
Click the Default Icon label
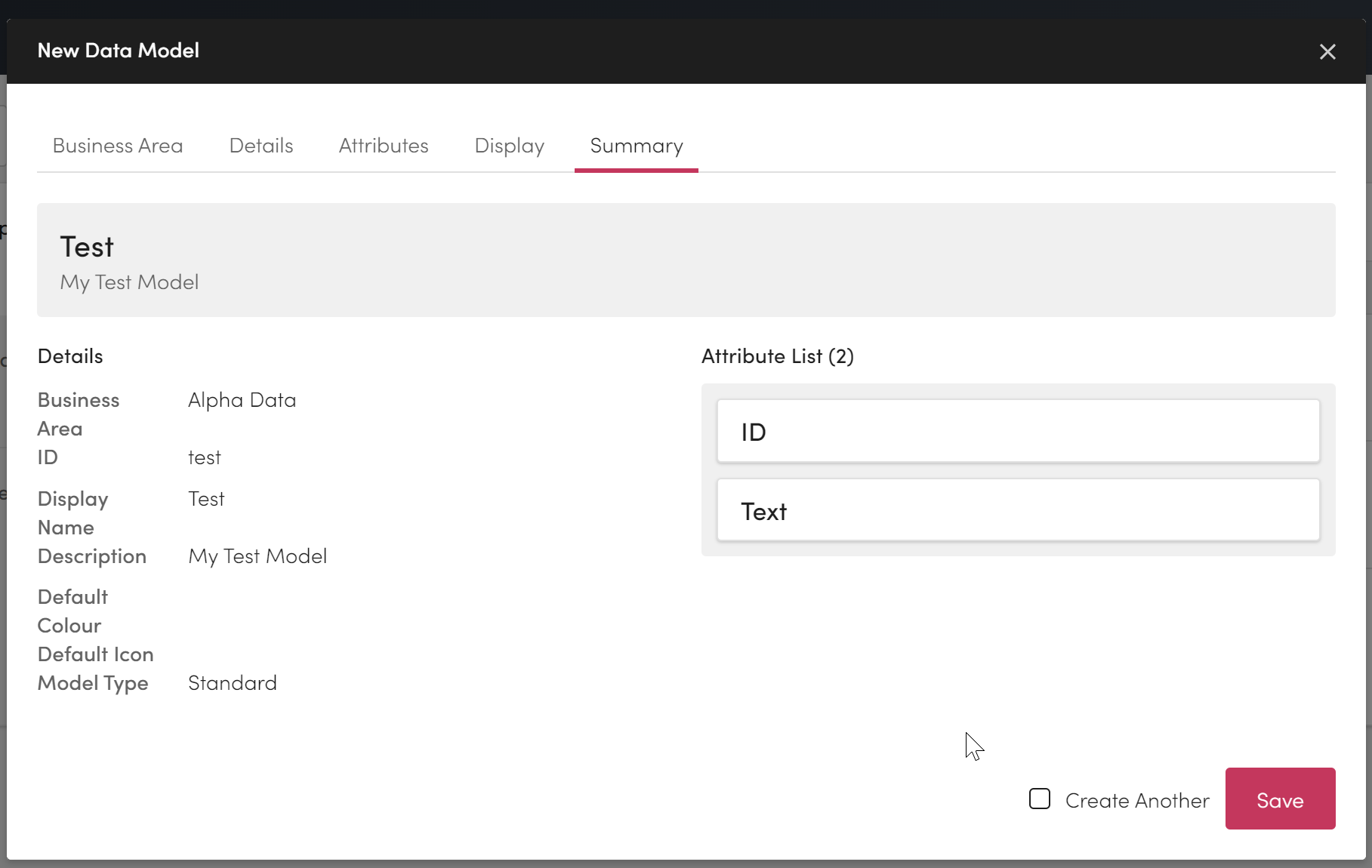[95, 654]
